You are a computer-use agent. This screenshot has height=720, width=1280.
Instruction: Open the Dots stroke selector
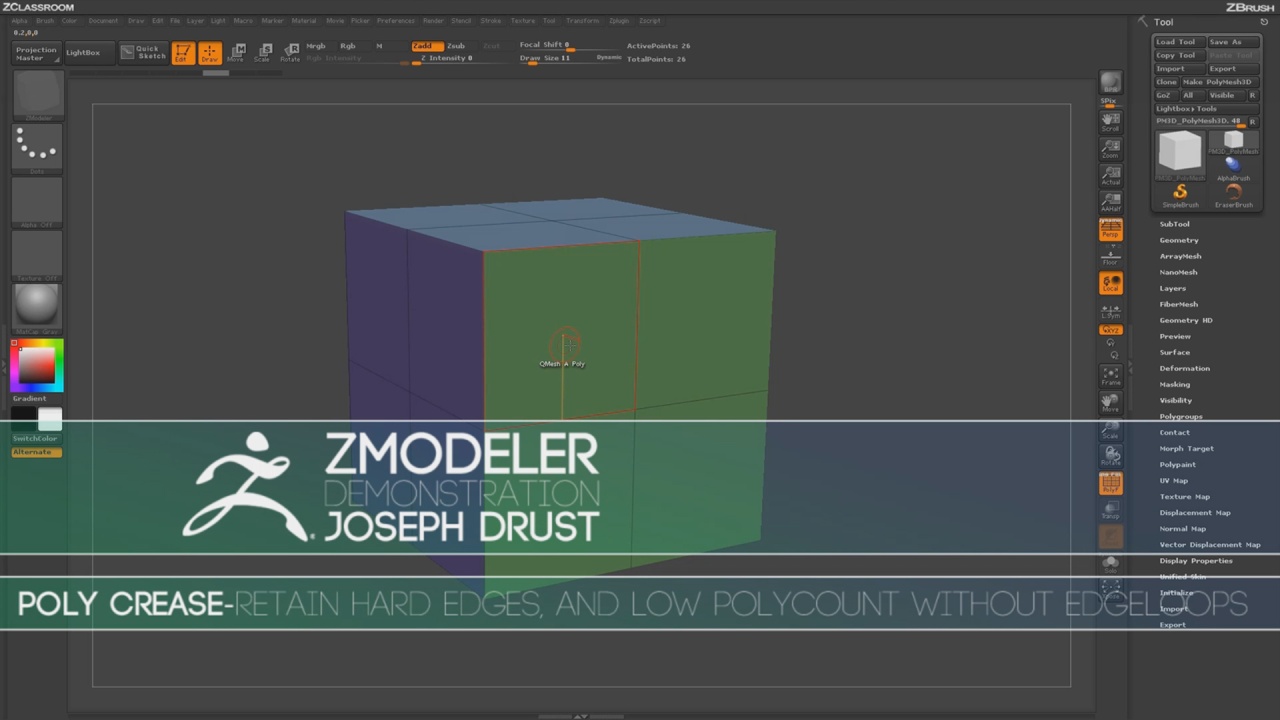pyautogui.click(x=37, y=150)
